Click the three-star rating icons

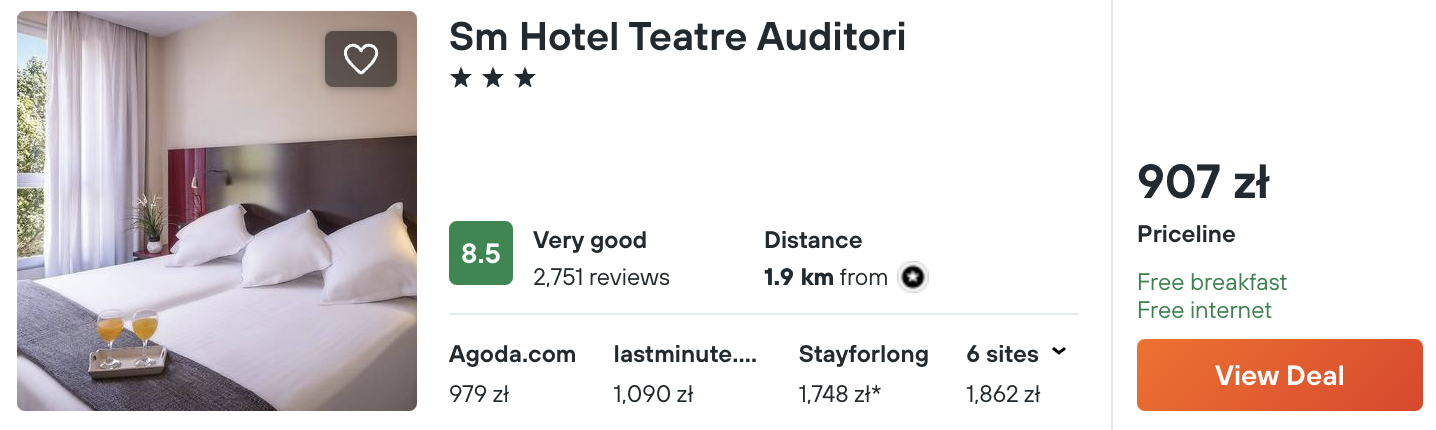tap(493, 78)
